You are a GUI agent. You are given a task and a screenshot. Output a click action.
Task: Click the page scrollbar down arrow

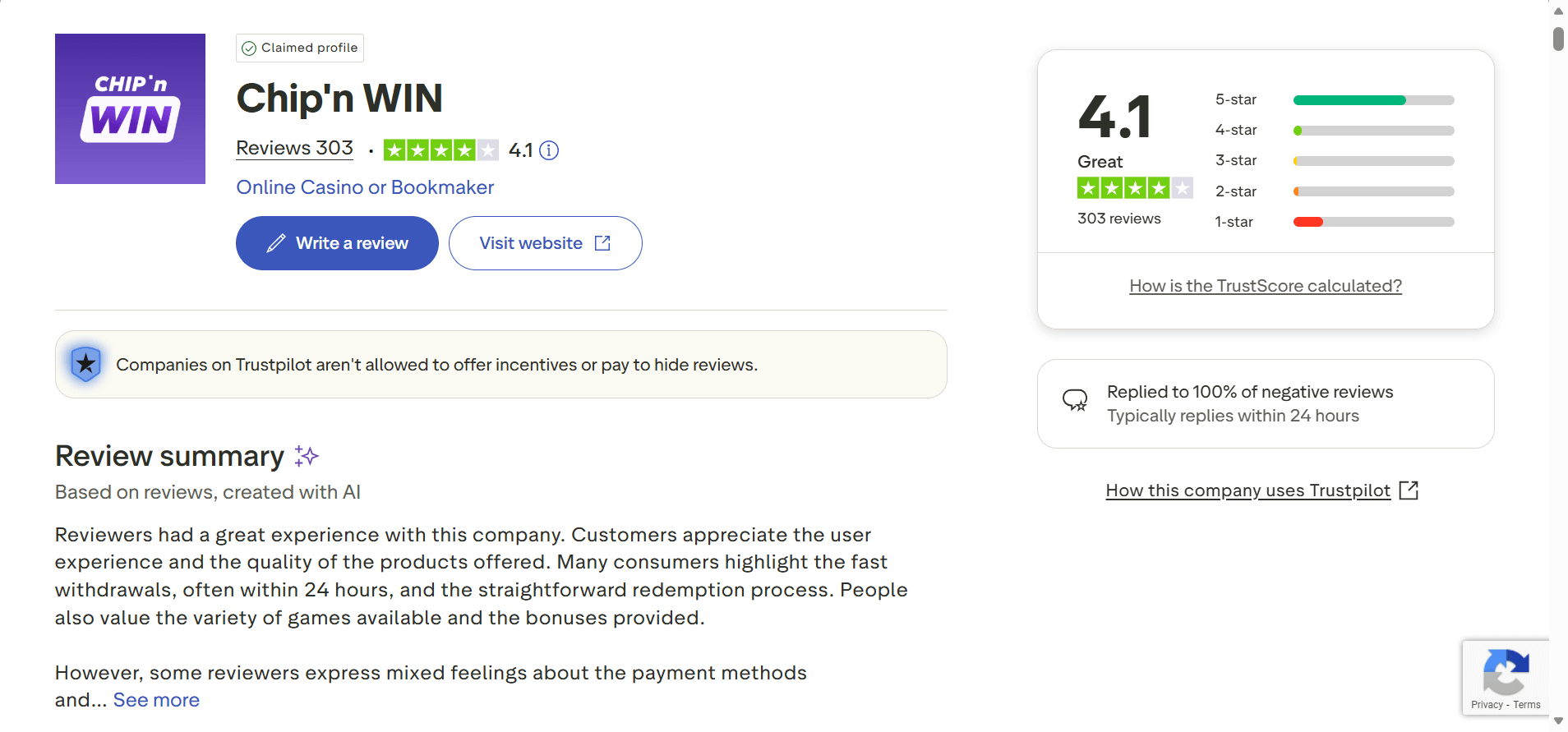[1558, 720]
